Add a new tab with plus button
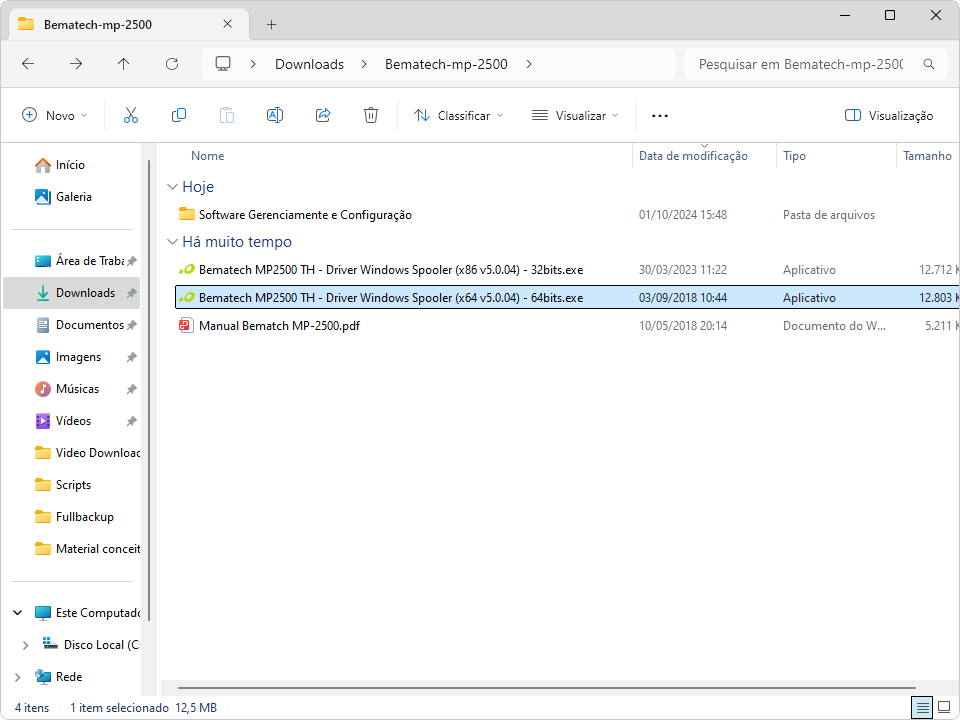The image size is (960, 720). [x=272, y=24]
